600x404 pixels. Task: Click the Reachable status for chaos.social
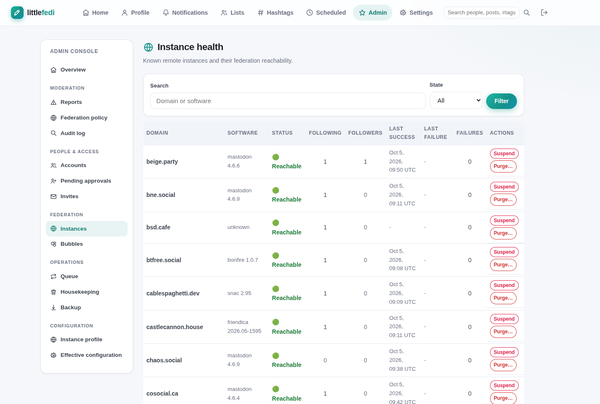pos(286,361)
